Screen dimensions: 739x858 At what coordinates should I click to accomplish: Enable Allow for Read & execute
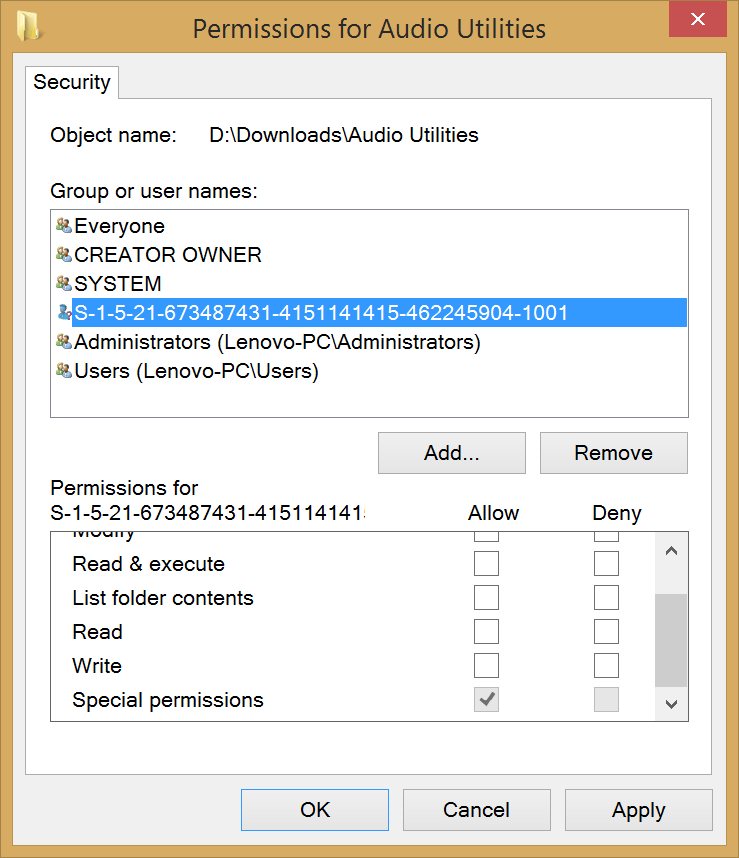(x=486, y=563)
